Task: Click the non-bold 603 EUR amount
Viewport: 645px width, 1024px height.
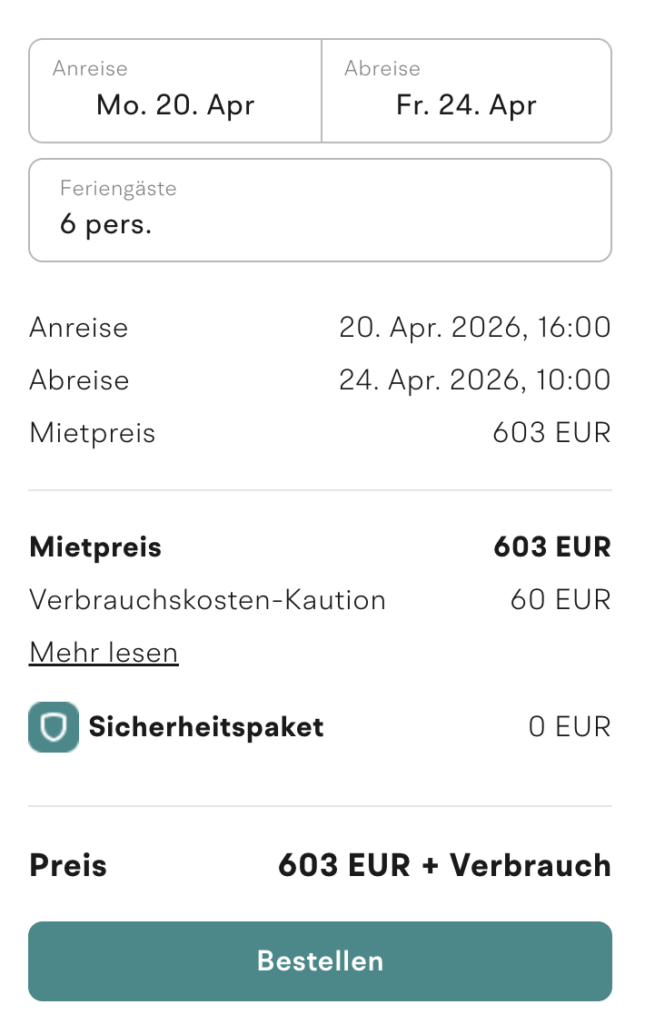Action: point(551,434)
